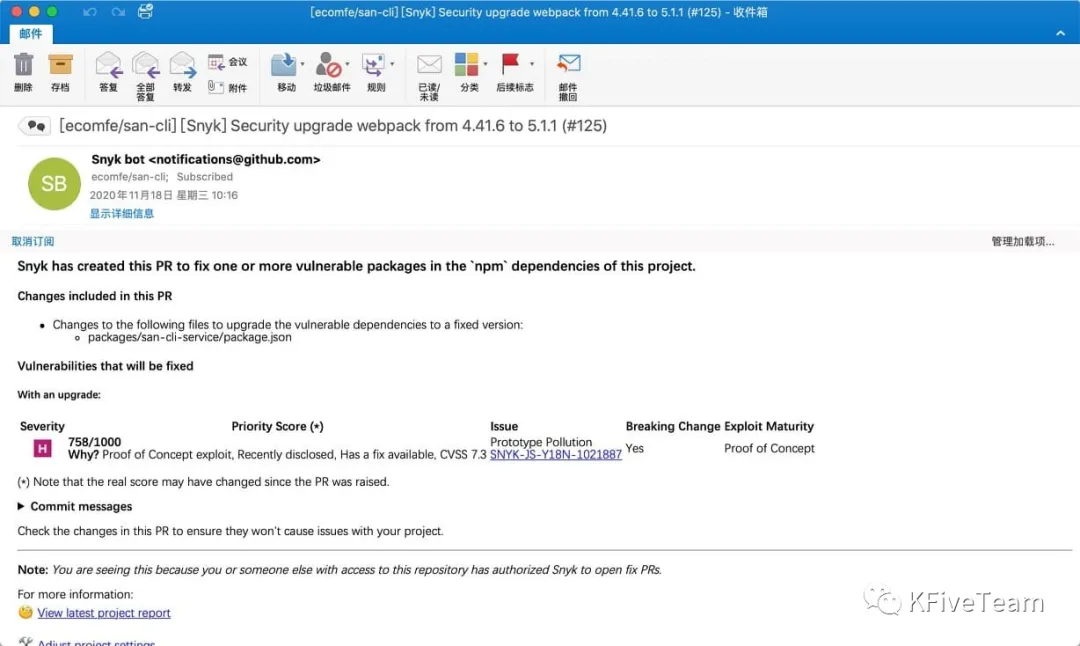Flag the message for follow up

(x=510, y=65)
